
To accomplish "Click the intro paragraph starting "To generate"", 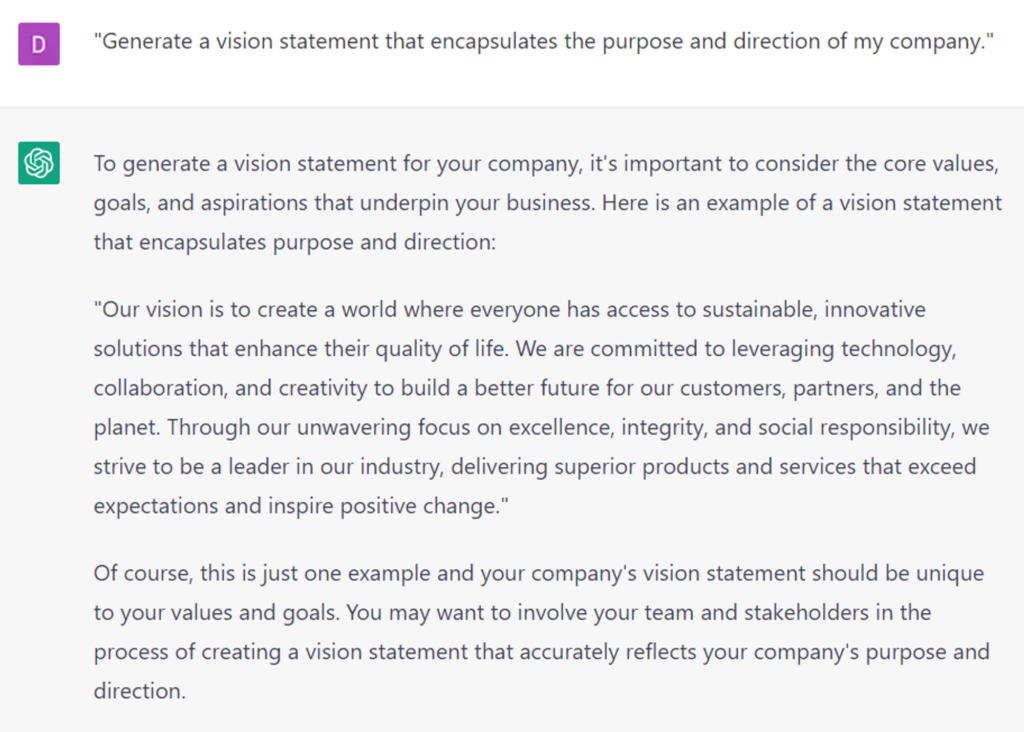I will 547,203.
